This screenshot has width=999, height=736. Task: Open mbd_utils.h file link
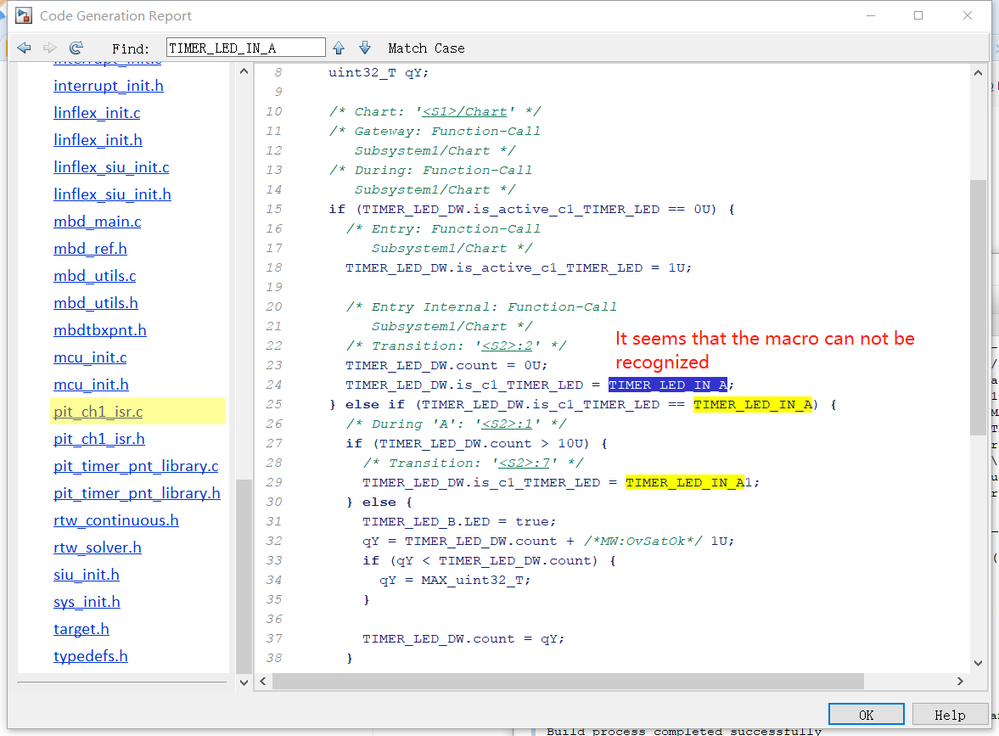tap(96, 303)
